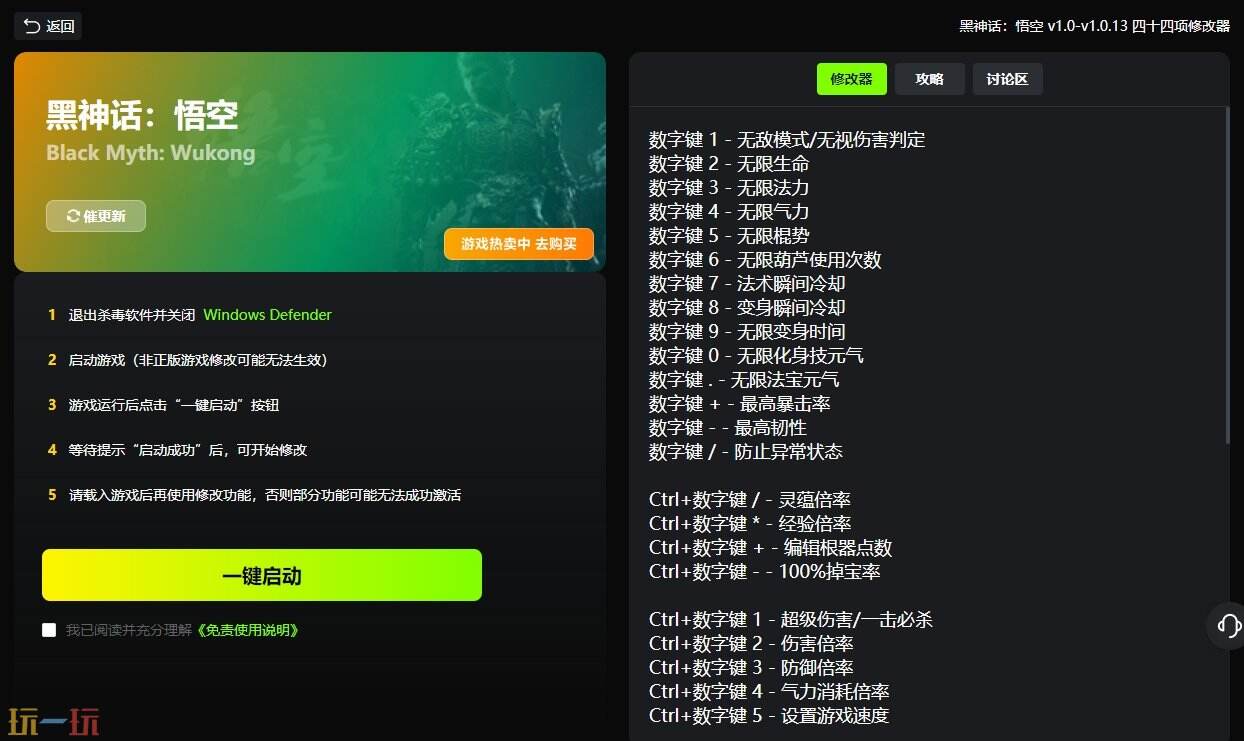Click step 1 退出杀毒软件并关闭 text
1244x741 pixels.
[x=132, y=315]
